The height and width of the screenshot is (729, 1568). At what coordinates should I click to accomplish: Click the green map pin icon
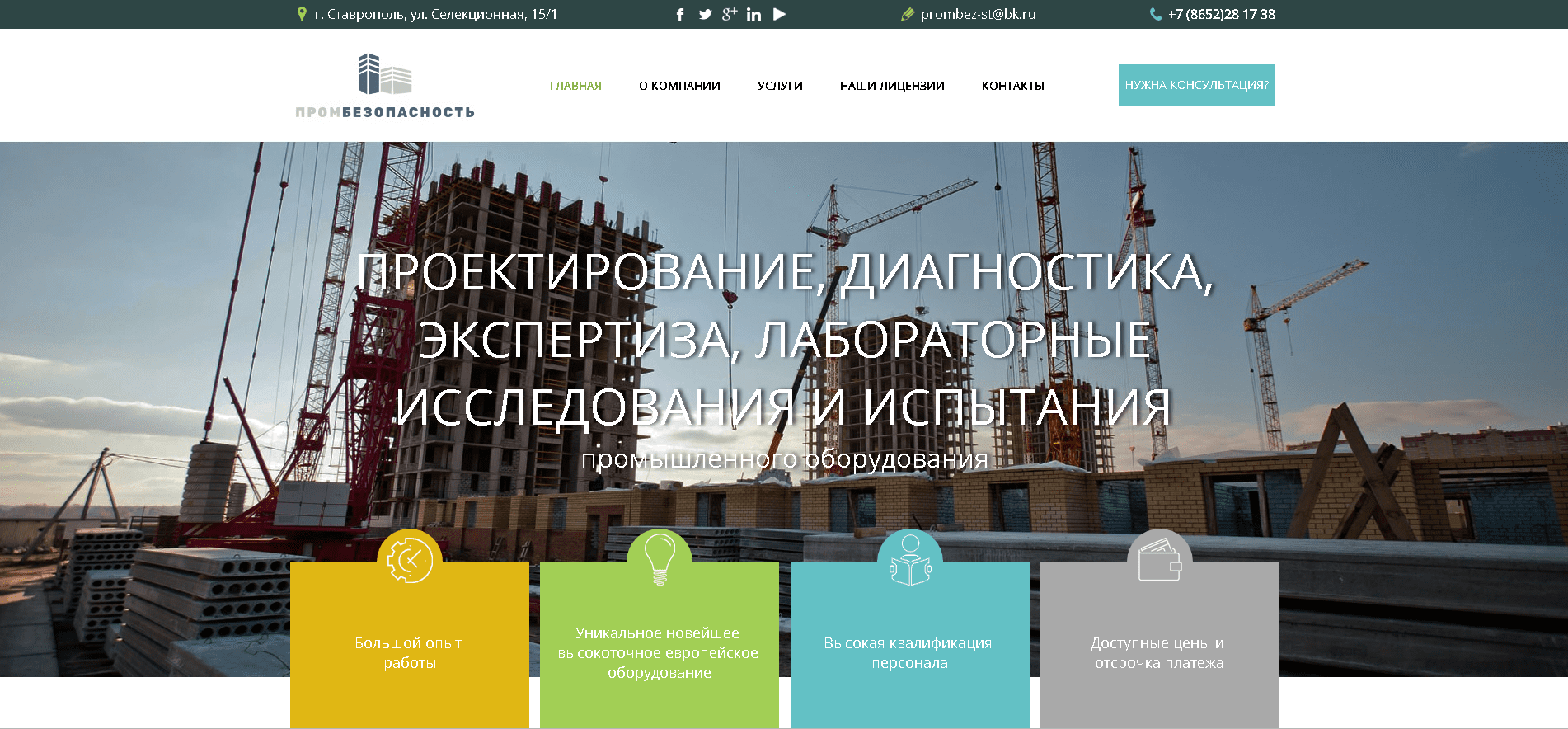302,14
